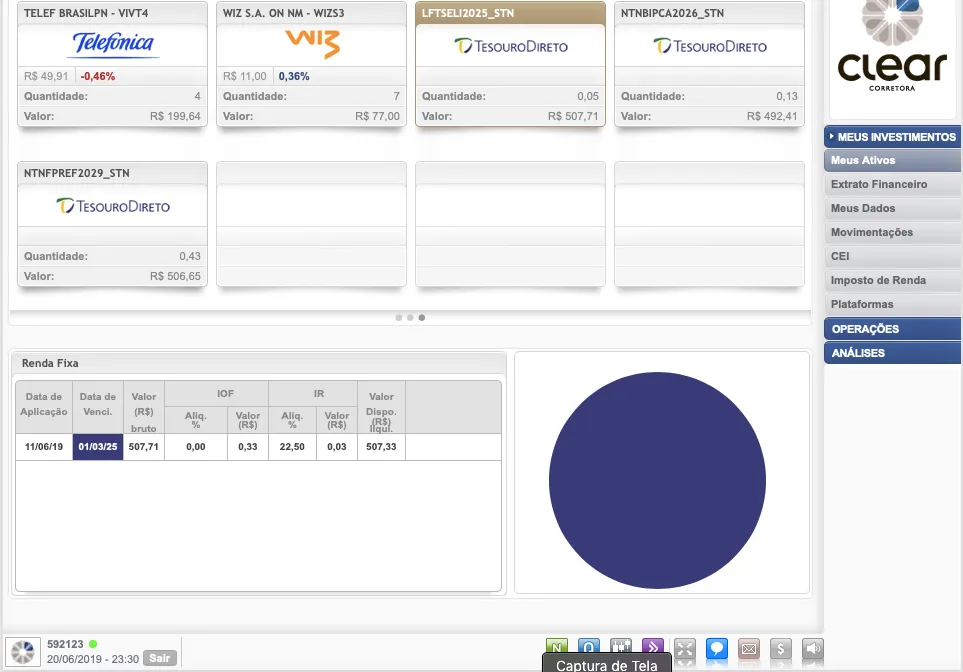This screenshot has height=672, width=963.
Task: Expand the MEUS INVESTIMENTOS section
Action: (x=892, y=137)
